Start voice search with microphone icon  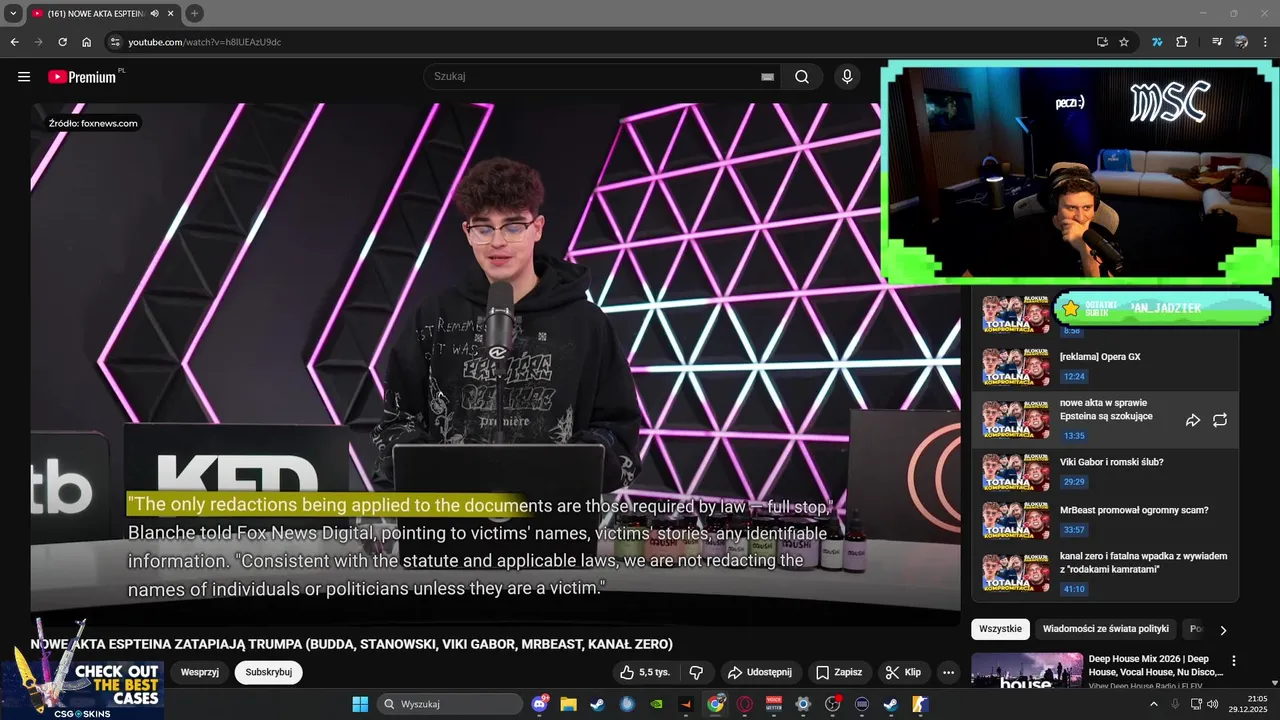847,77
